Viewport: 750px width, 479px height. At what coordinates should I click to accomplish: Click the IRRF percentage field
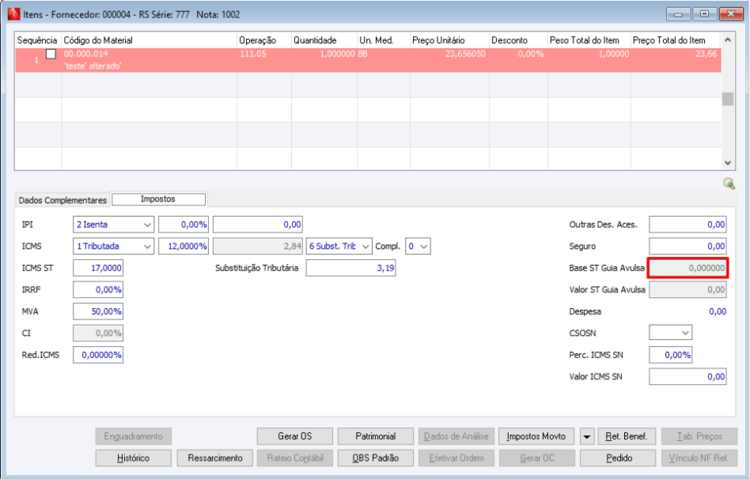click(98, 290)
